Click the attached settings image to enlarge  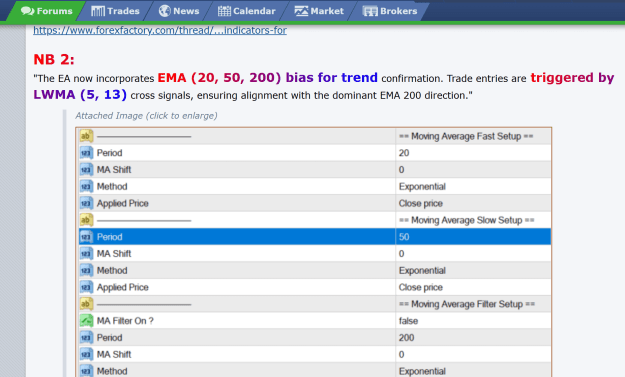point(313,252)
